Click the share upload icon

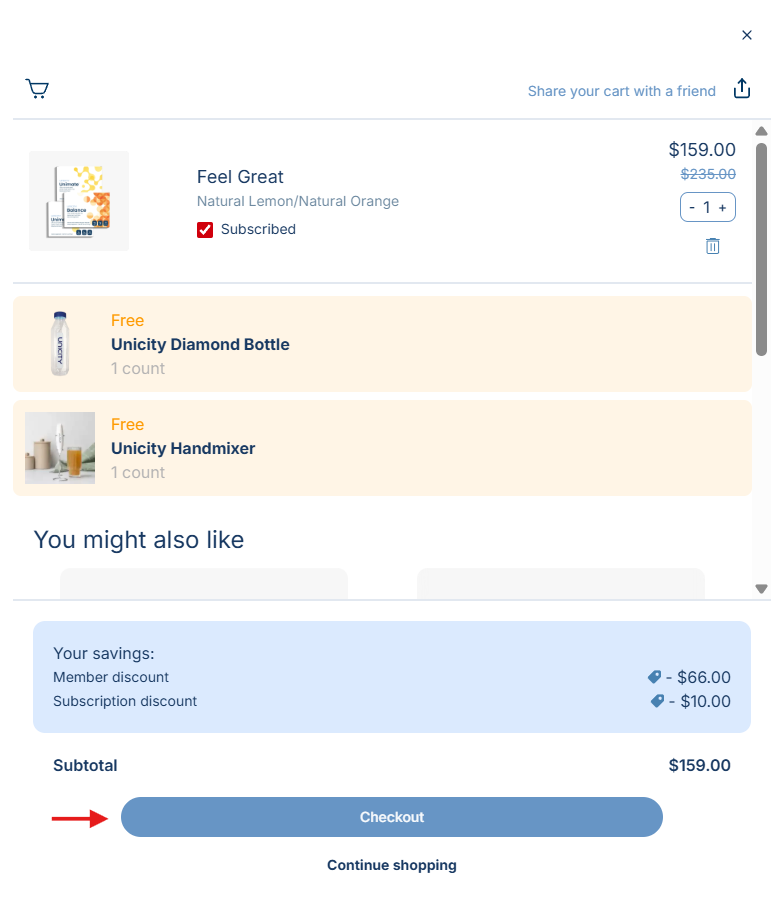tap(742, 90)
